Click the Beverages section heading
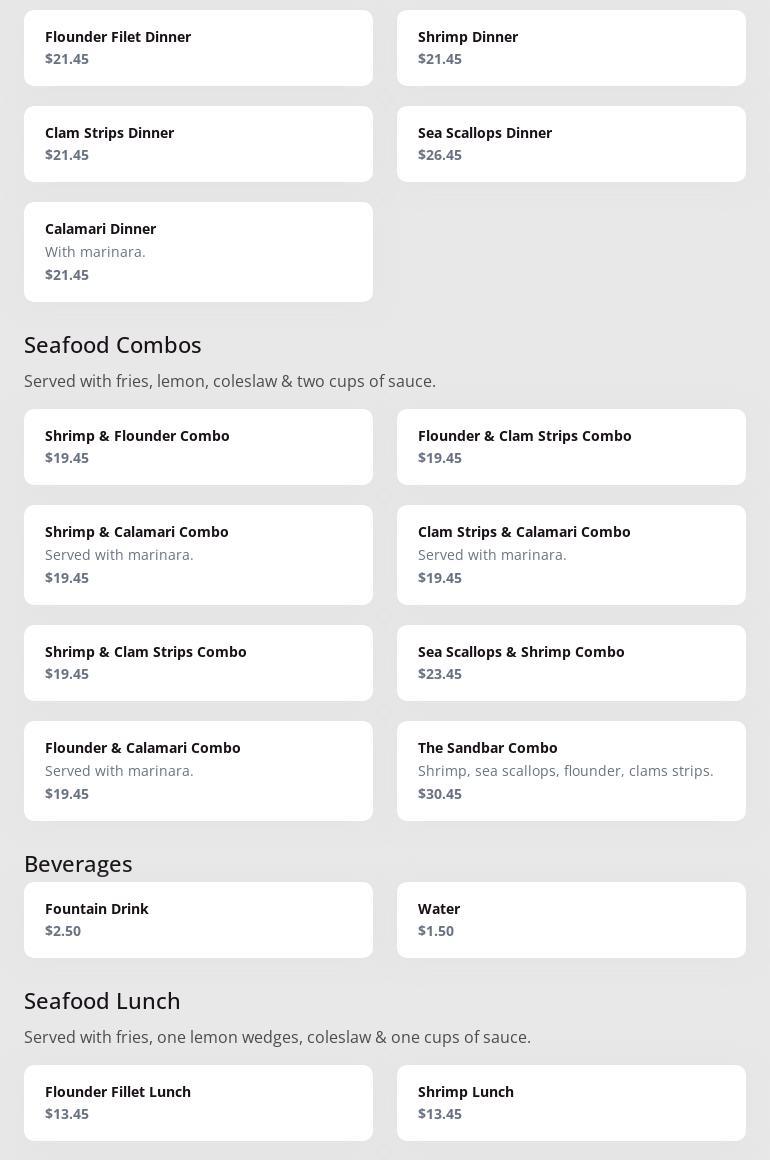This screenshot has width=770, height=1160. [78, 864]
